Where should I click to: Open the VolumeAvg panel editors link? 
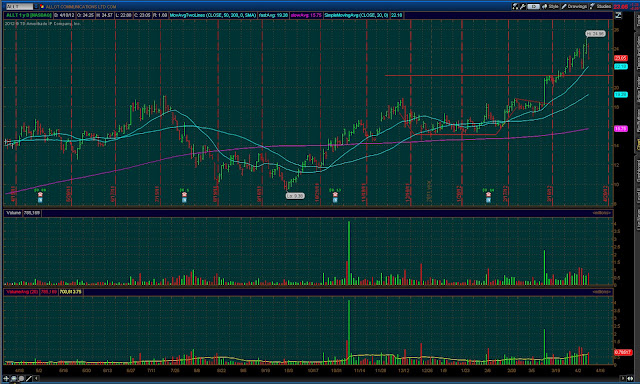[602, 292]
